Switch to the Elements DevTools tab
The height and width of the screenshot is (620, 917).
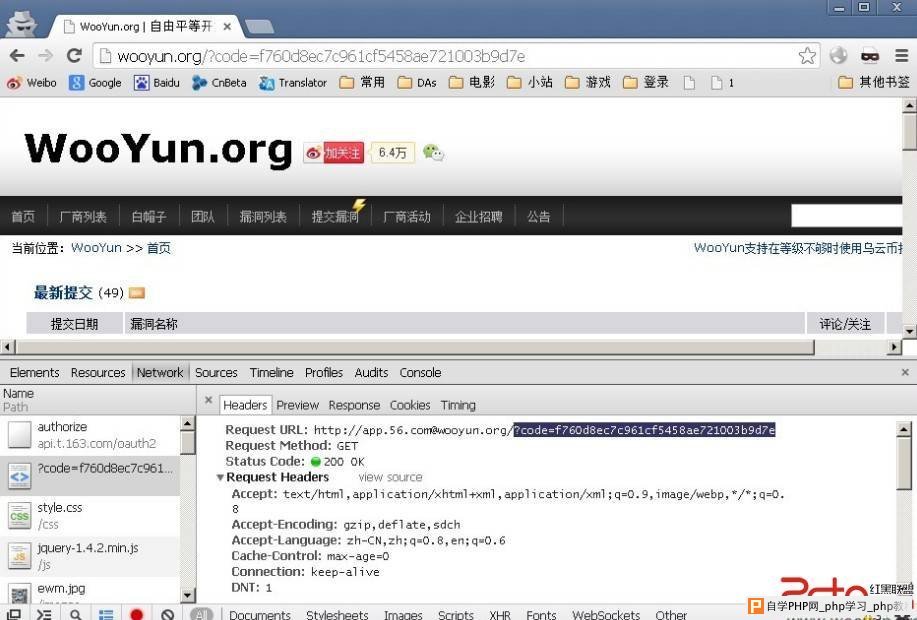35,373
